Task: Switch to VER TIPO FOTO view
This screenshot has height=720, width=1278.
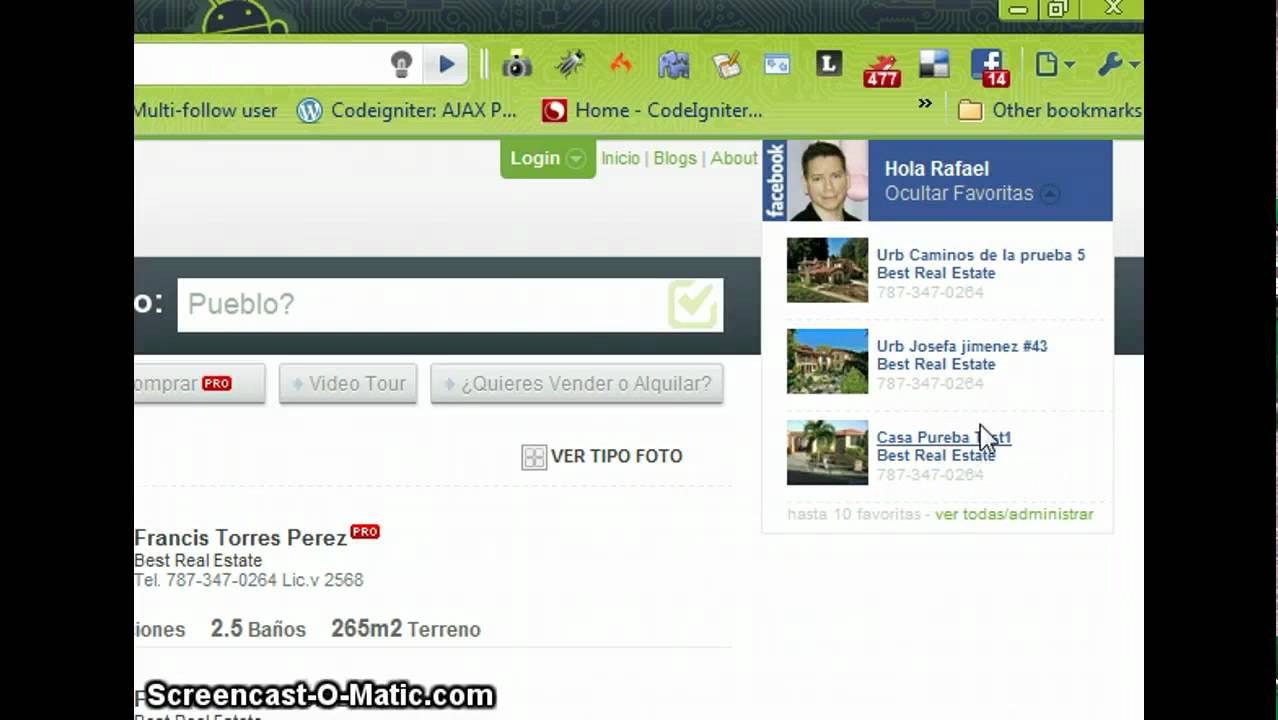Action: tap(602, 457)
